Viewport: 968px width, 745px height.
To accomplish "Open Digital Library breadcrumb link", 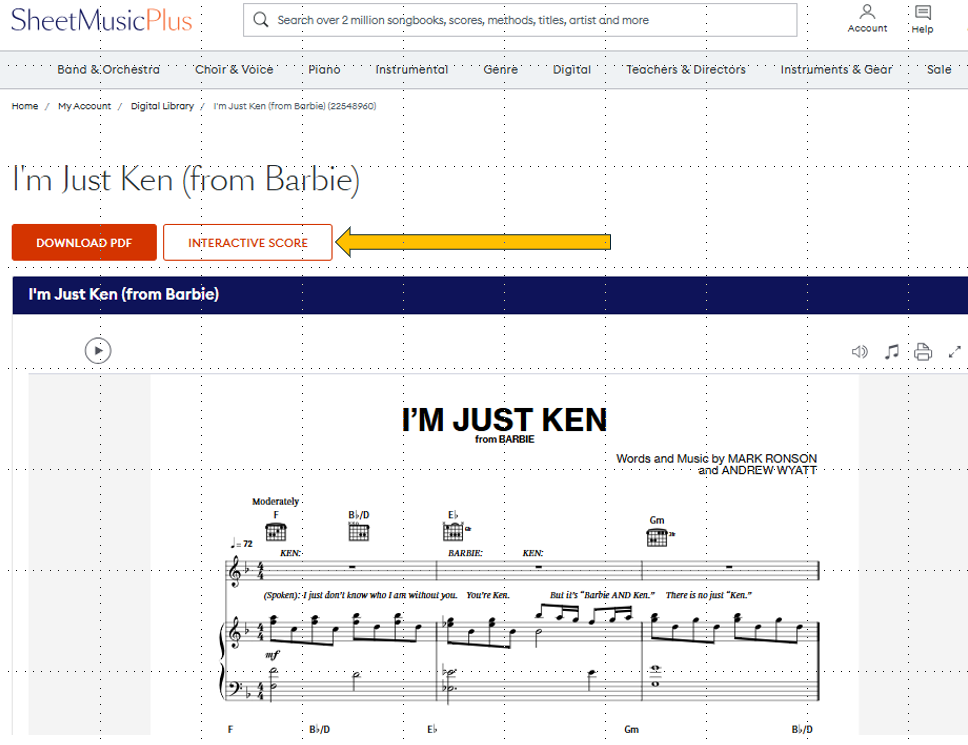I will click(162, 106).
